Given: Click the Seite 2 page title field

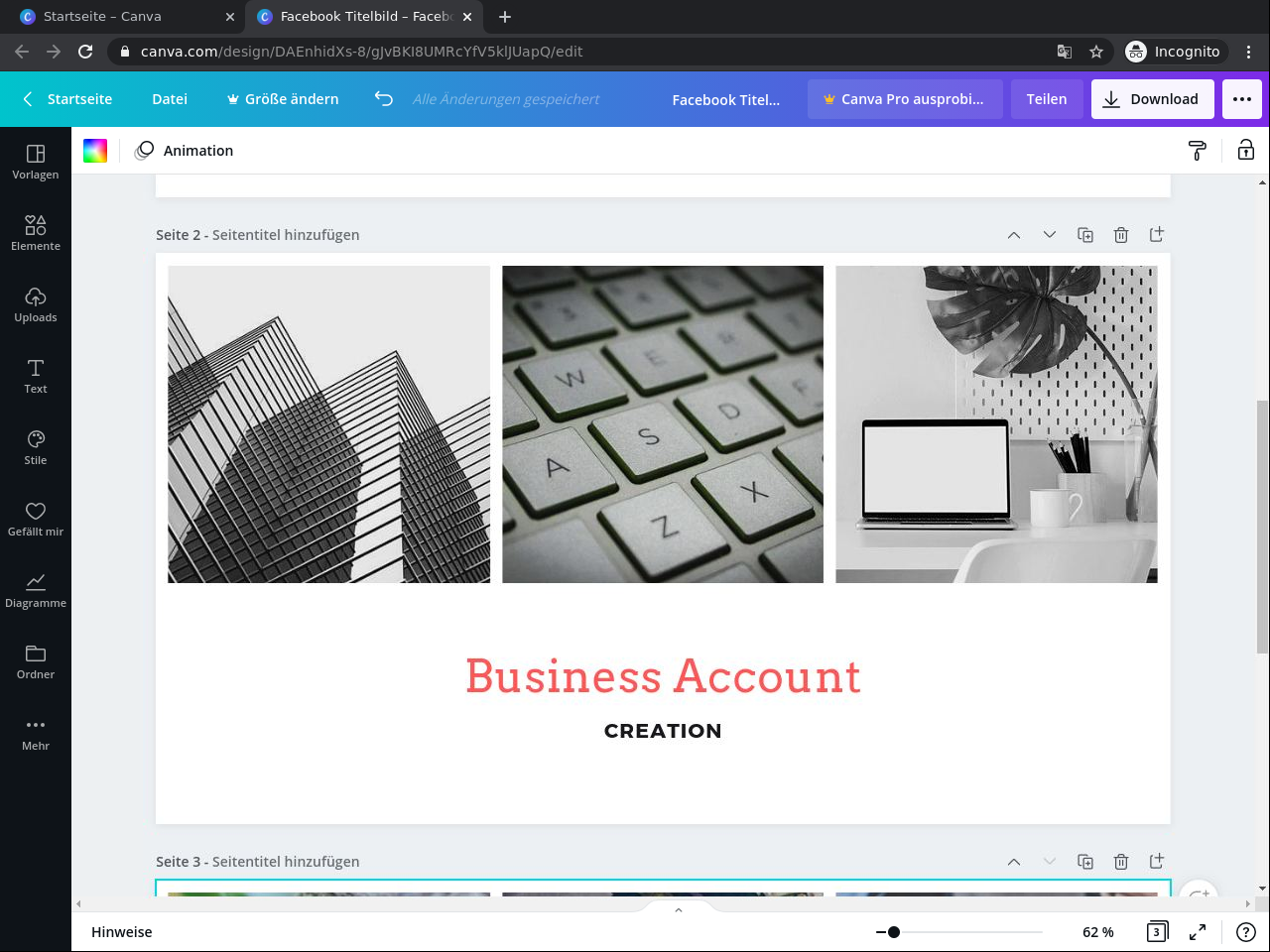Looking at the screenshot, I should (286, 235).
